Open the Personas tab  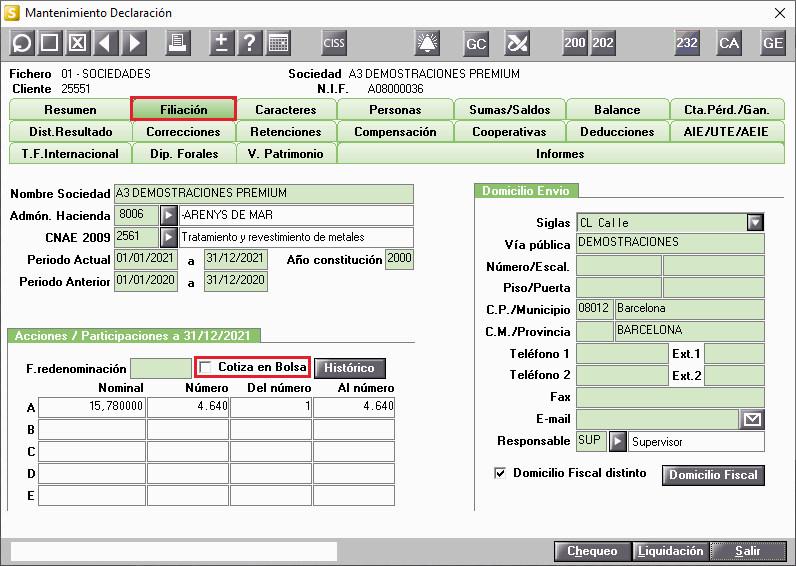[395, 110]
